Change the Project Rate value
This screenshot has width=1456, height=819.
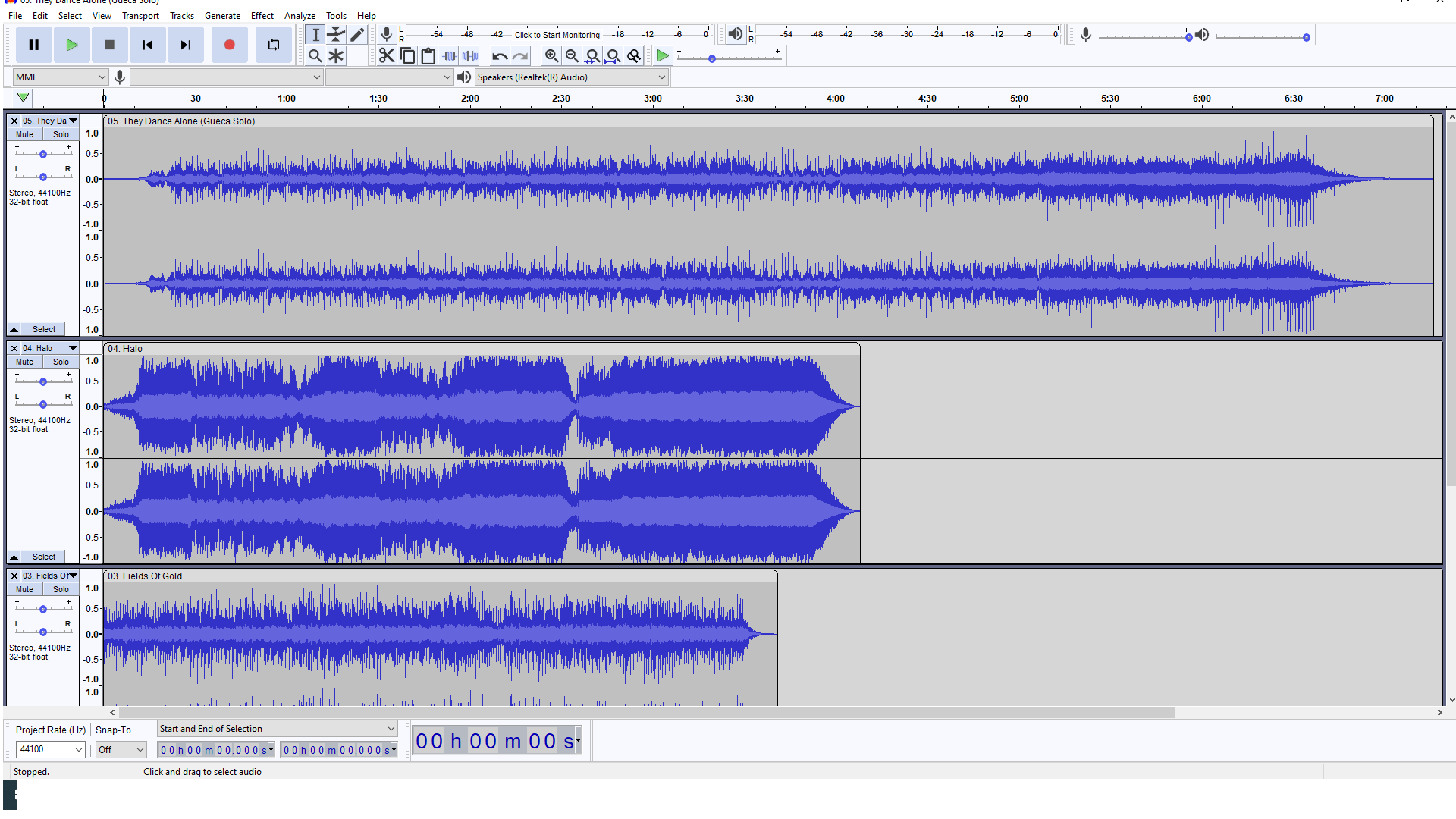coord(50,749)
